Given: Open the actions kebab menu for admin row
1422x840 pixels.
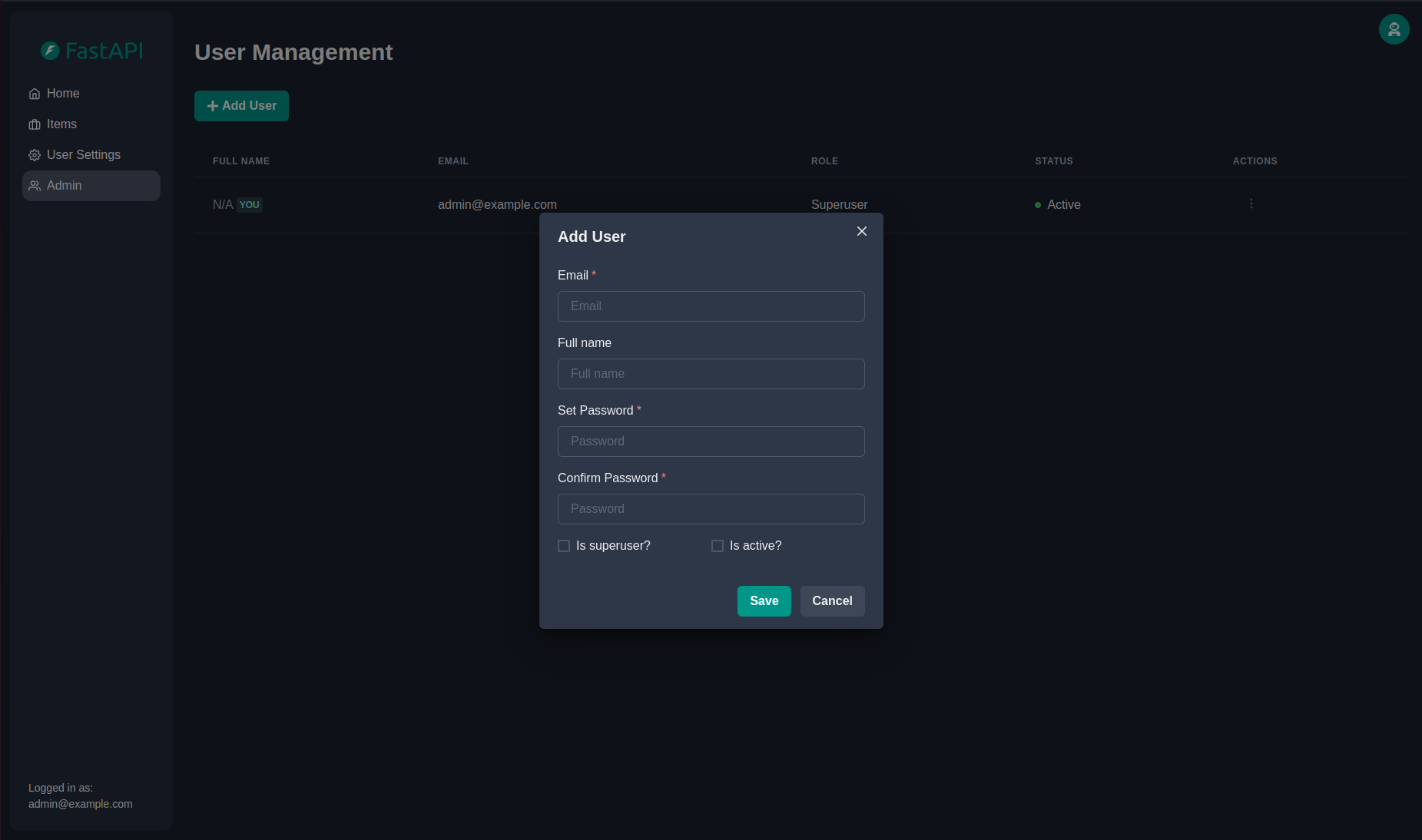Looking at the screenshot, I should tap(1251, 203).
